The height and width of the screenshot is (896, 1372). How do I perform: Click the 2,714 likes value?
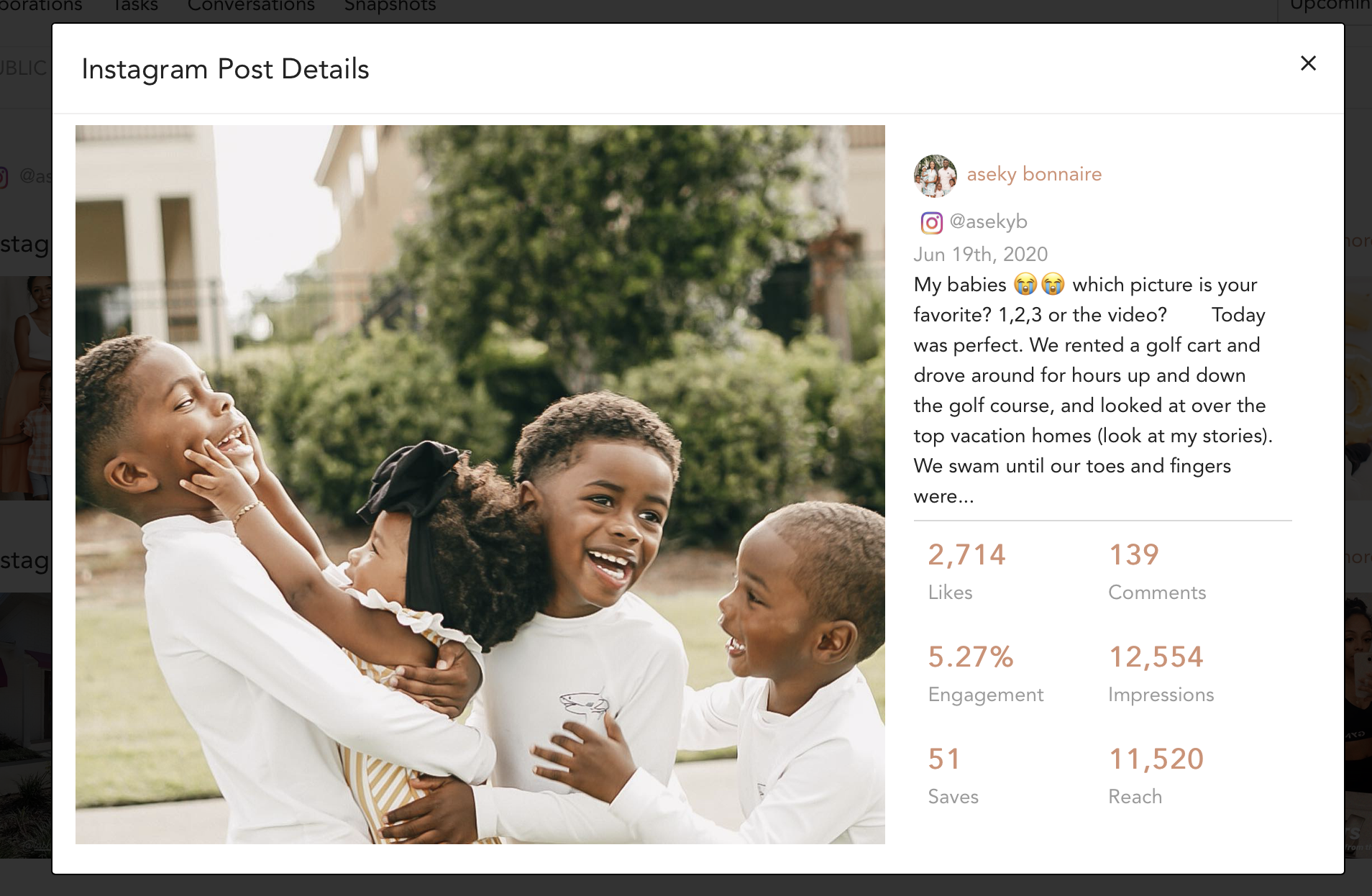[966, 554]
